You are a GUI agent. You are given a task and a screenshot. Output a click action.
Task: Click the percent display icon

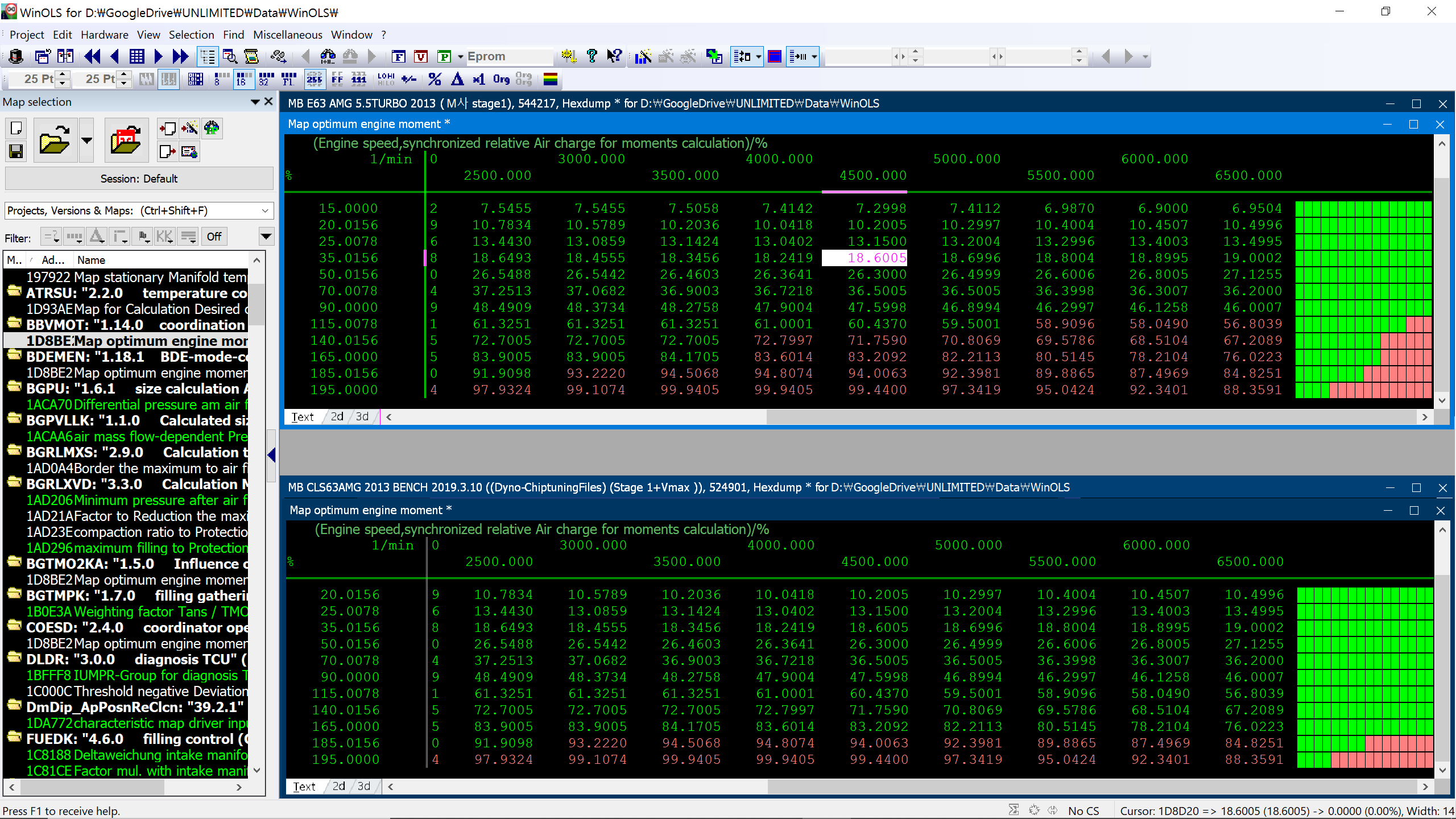[435, 79]
